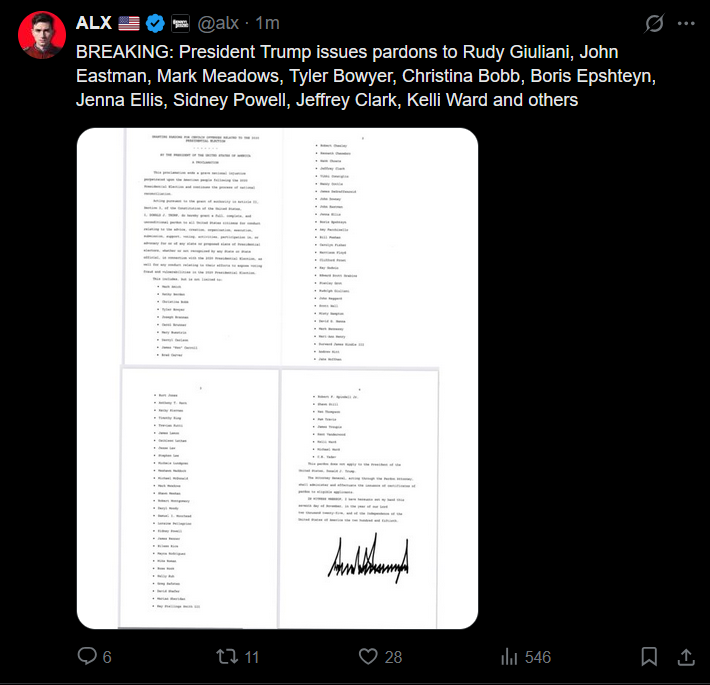Screen dimensions: 710x685
Task: Bookmark this post
Action: pos(649,656)
